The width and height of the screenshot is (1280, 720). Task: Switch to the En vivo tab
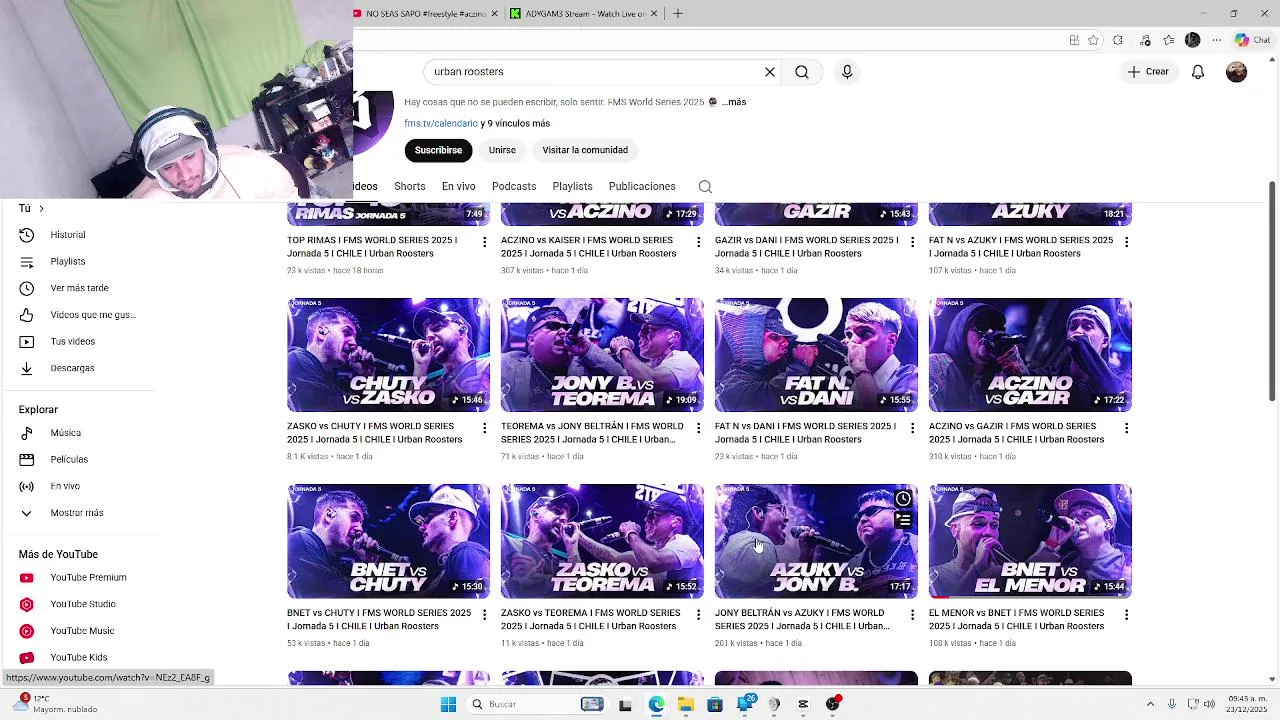point(459,187)
